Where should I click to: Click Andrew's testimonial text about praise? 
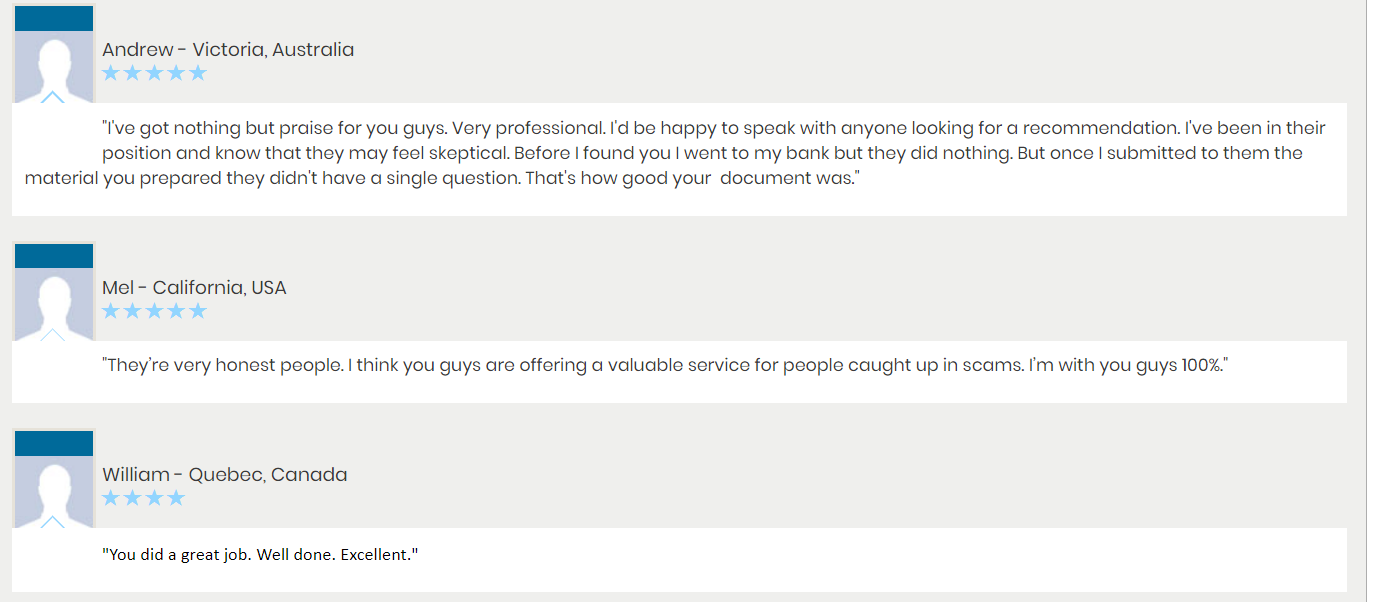pyautogui.click(x=676, y=153)
